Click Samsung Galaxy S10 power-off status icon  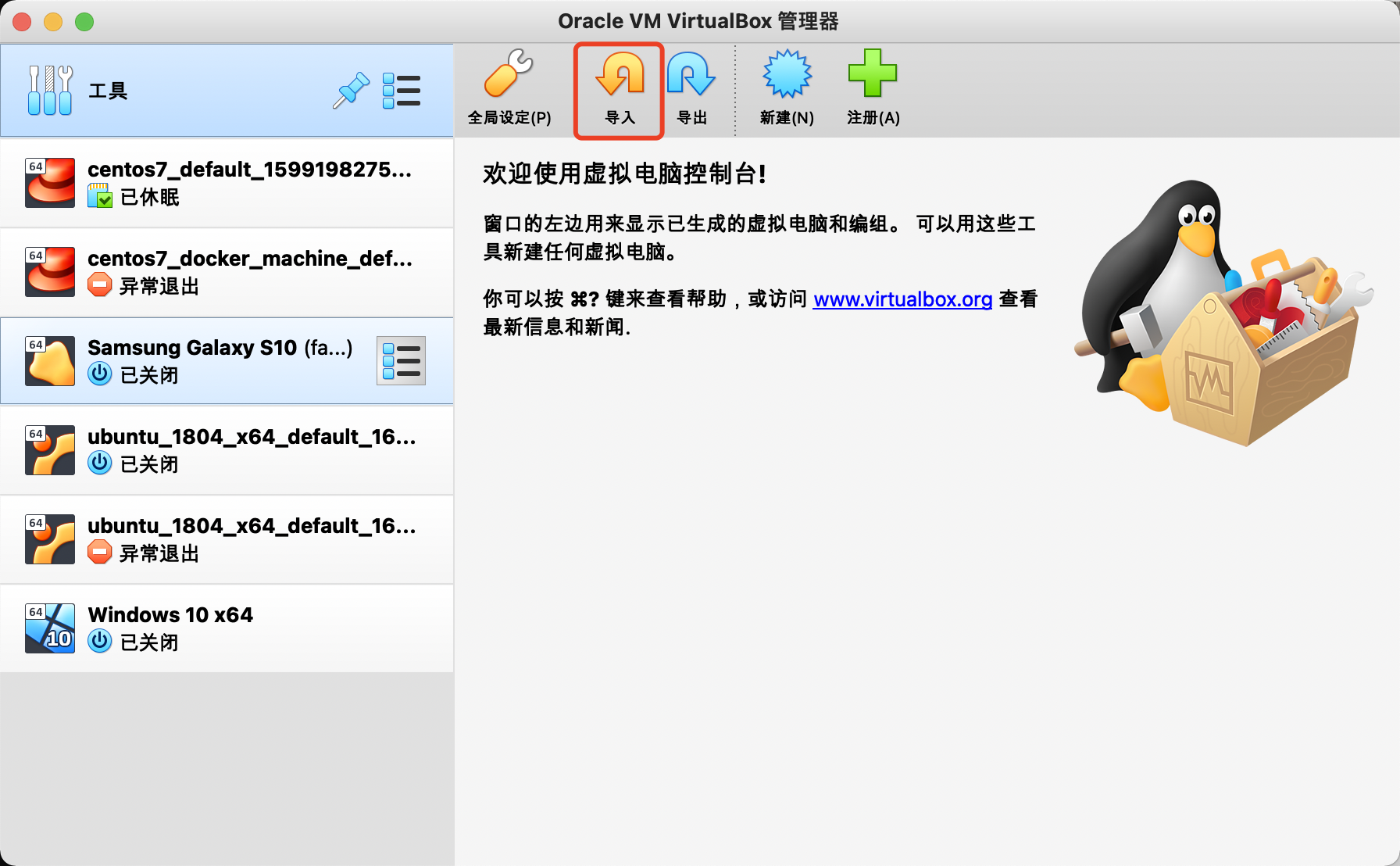pos(100,374)
